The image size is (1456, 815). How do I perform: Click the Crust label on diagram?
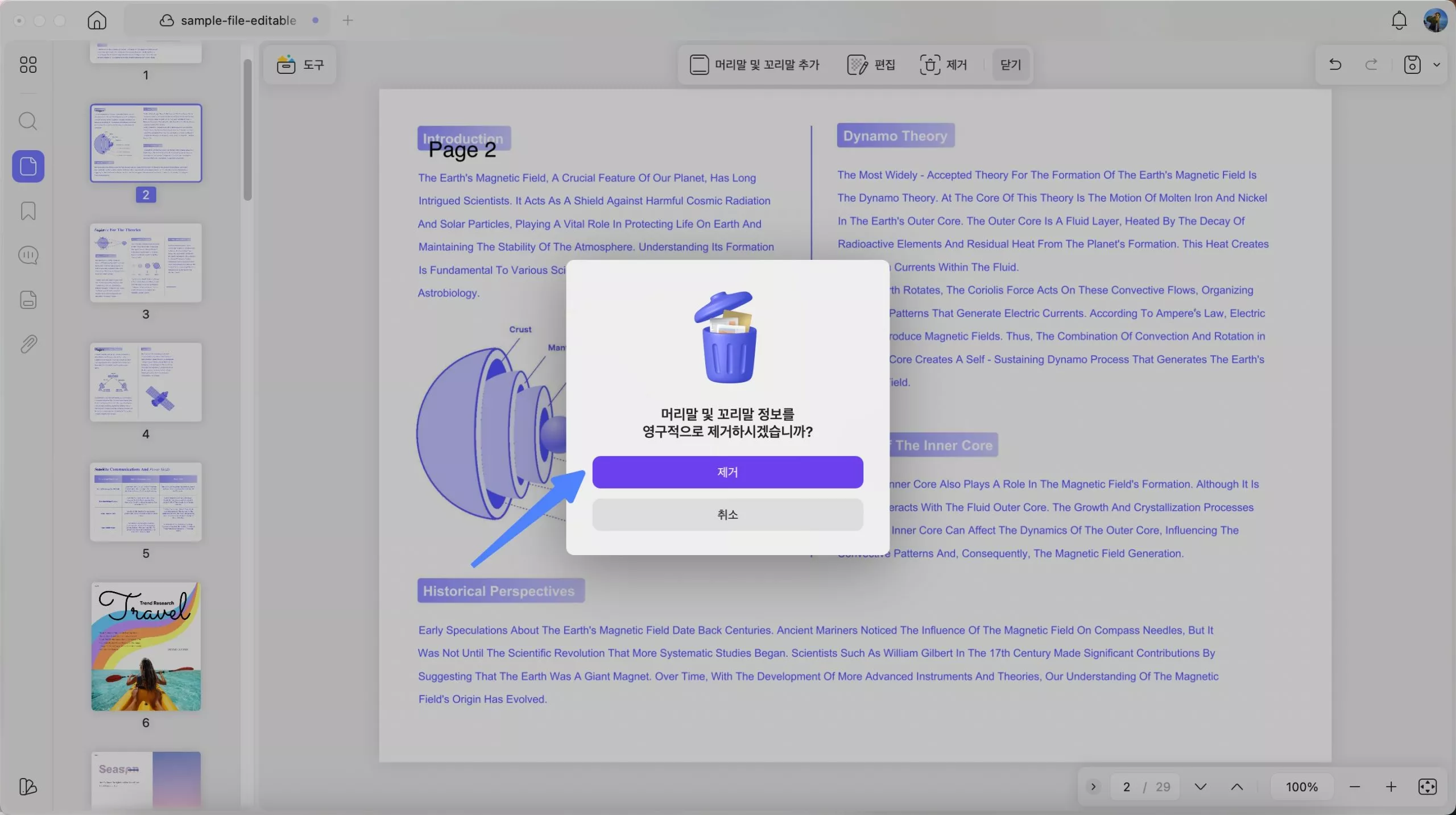[520, 329]
